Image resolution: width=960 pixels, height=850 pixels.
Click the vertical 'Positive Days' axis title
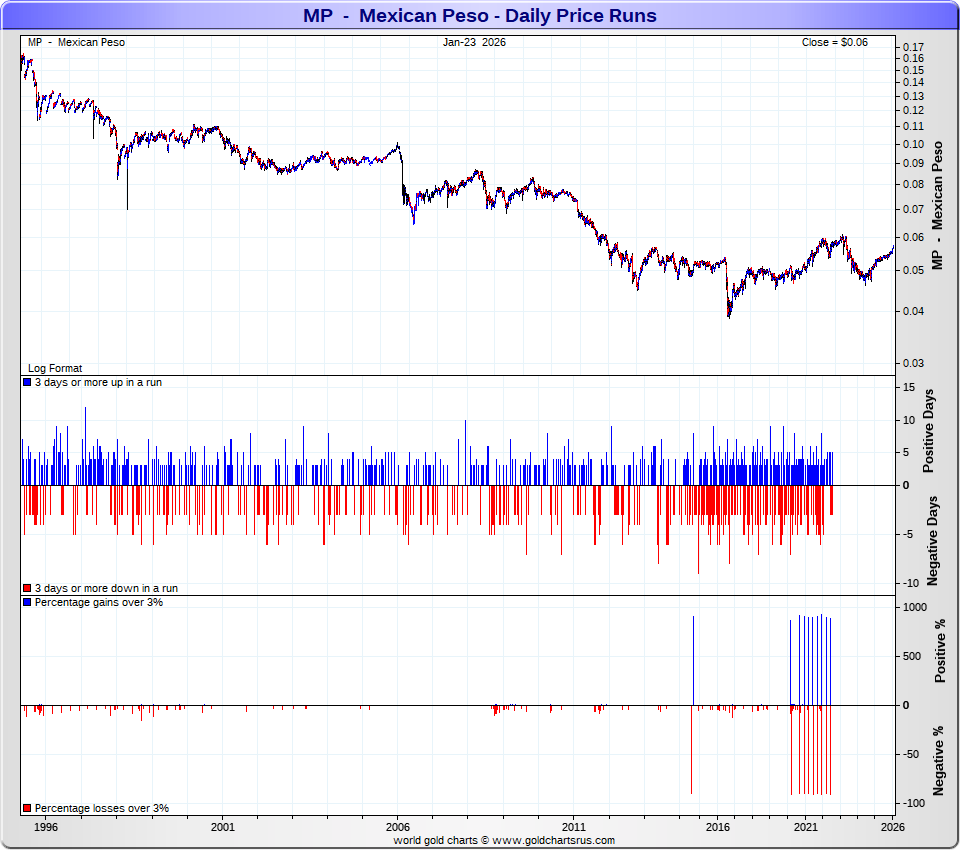(x=929, y=431)
